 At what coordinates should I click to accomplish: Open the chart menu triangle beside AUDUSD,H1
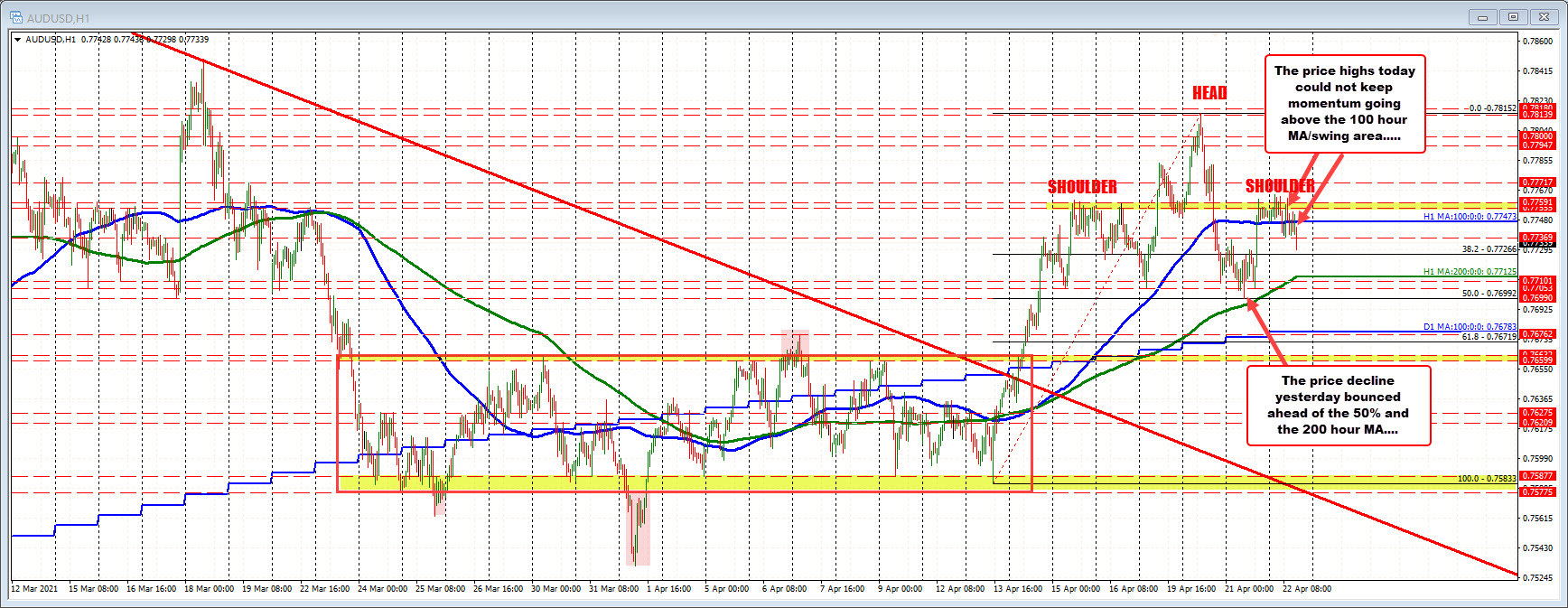click(17, 40)
